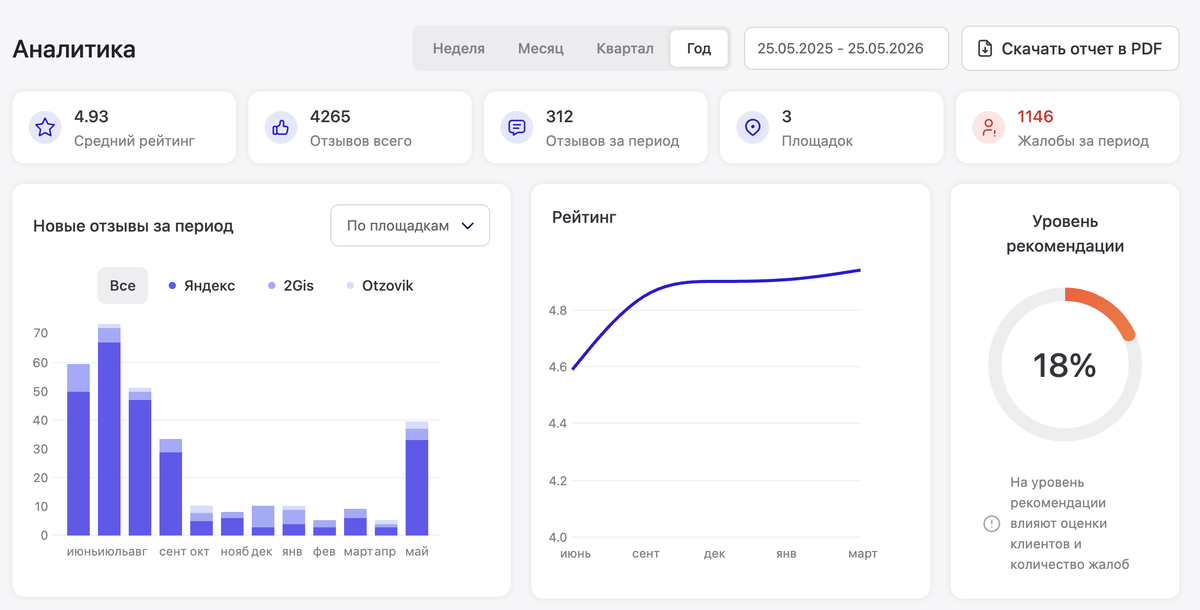Click the 2Gis legend color dot
Image resolution: width=1200 pixels, height=610 pixels.
pos(271,286)
